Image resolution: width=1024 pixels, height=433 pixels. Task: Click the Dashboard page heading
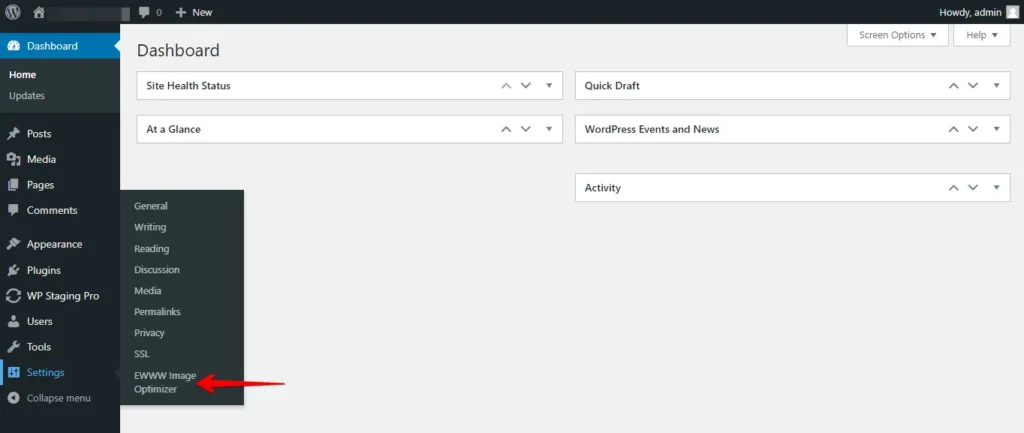click(178, 50)
